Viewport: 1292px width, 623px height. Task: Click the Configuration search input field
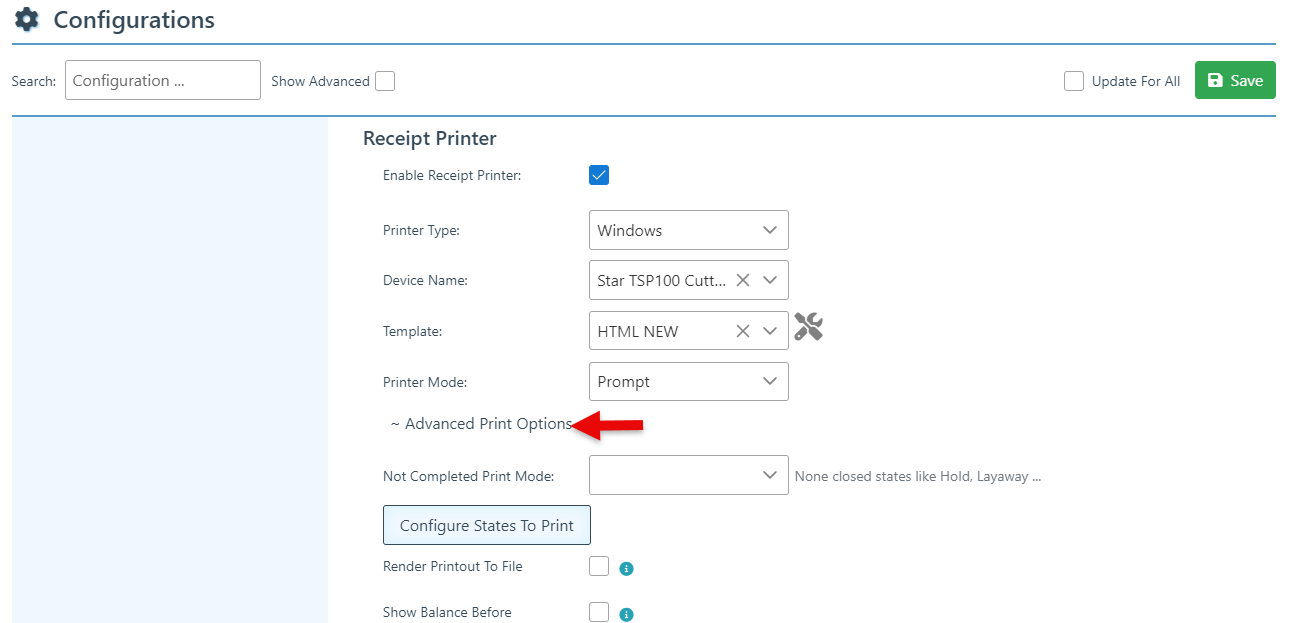[162, 81]
